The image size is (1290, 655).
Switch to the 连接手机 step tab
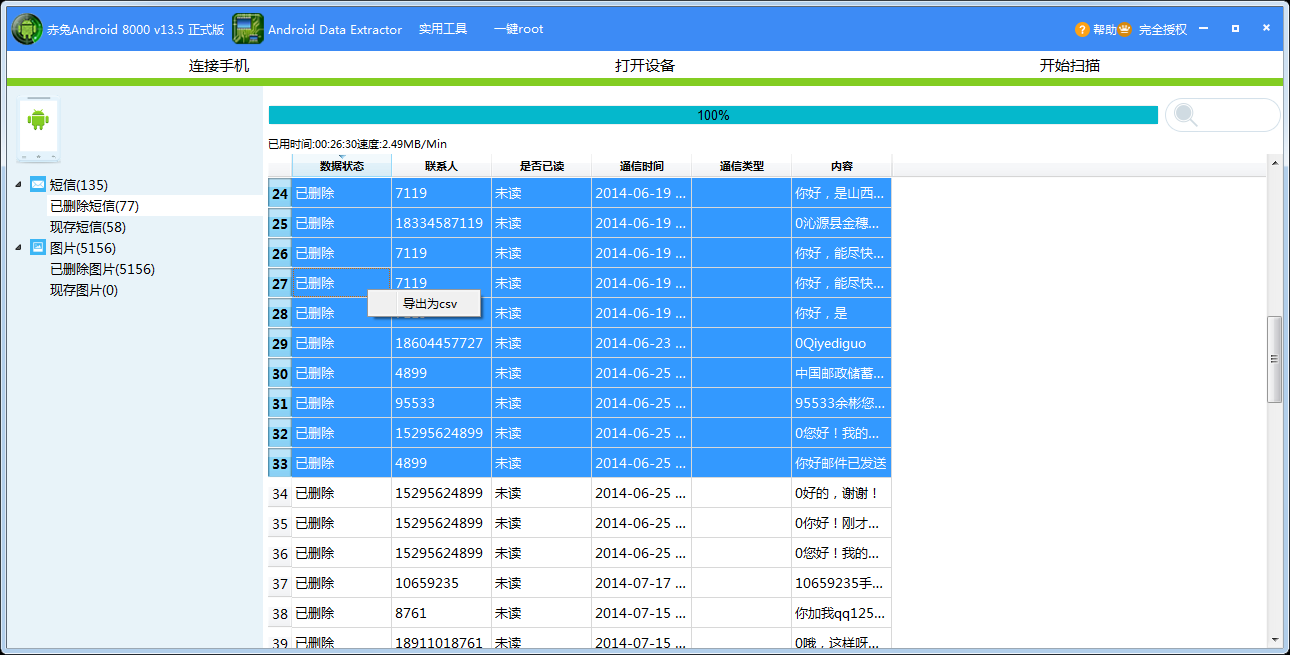[219, 66]
